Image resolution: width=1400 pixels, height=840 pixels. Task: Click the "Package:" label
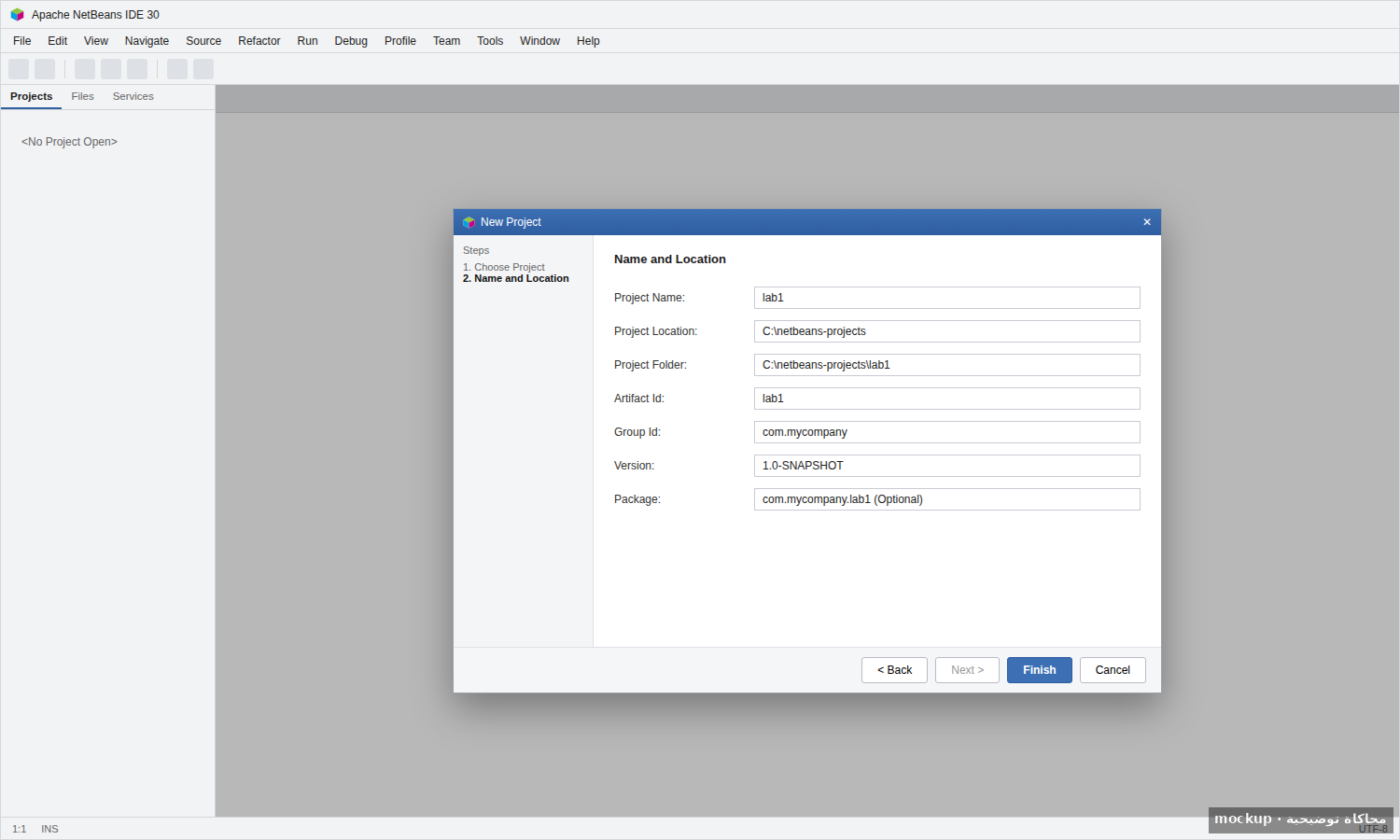(637, 499)
